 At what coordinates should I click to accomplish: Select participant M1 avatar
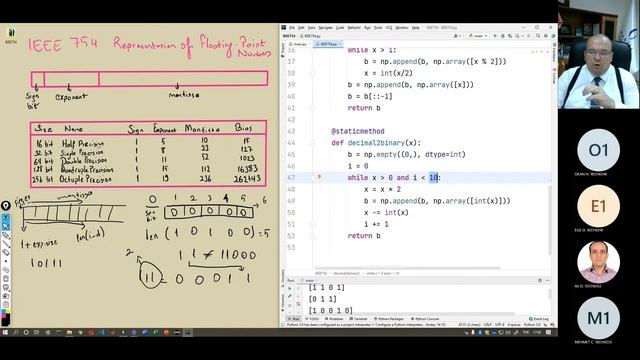click(598, 318)
